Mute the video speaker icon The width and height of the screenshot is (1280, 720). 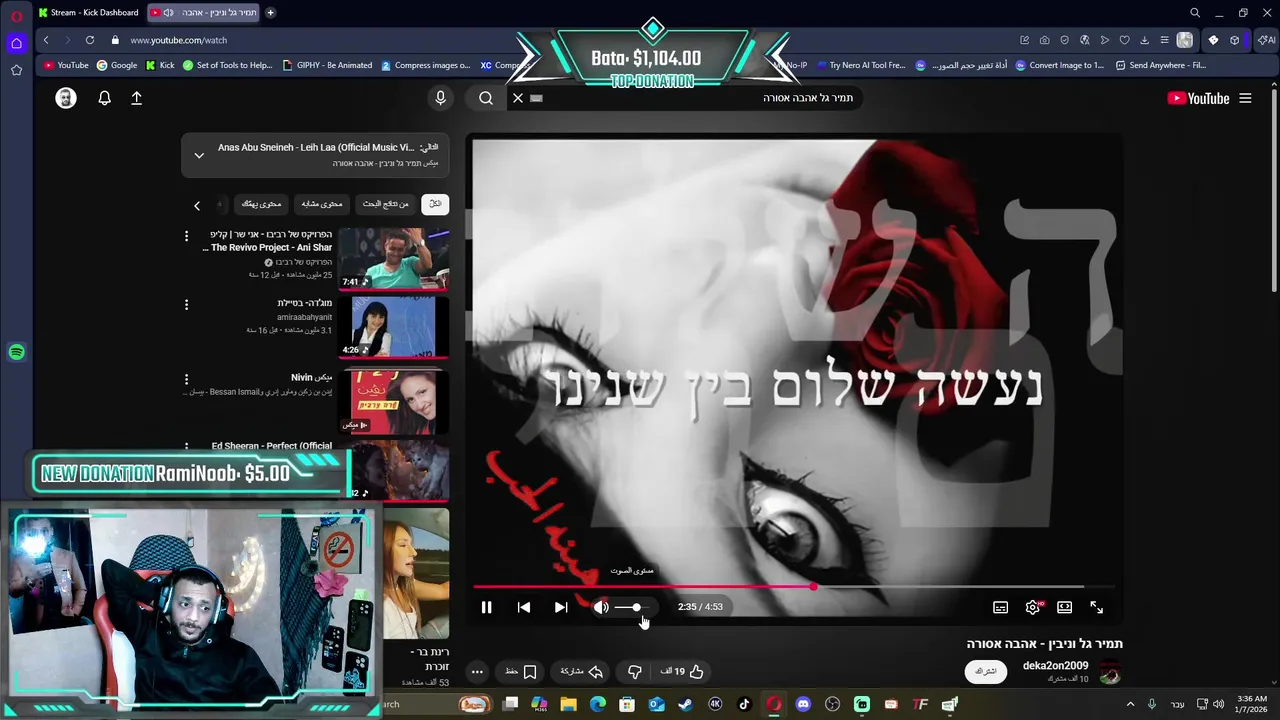click(601, 607)
